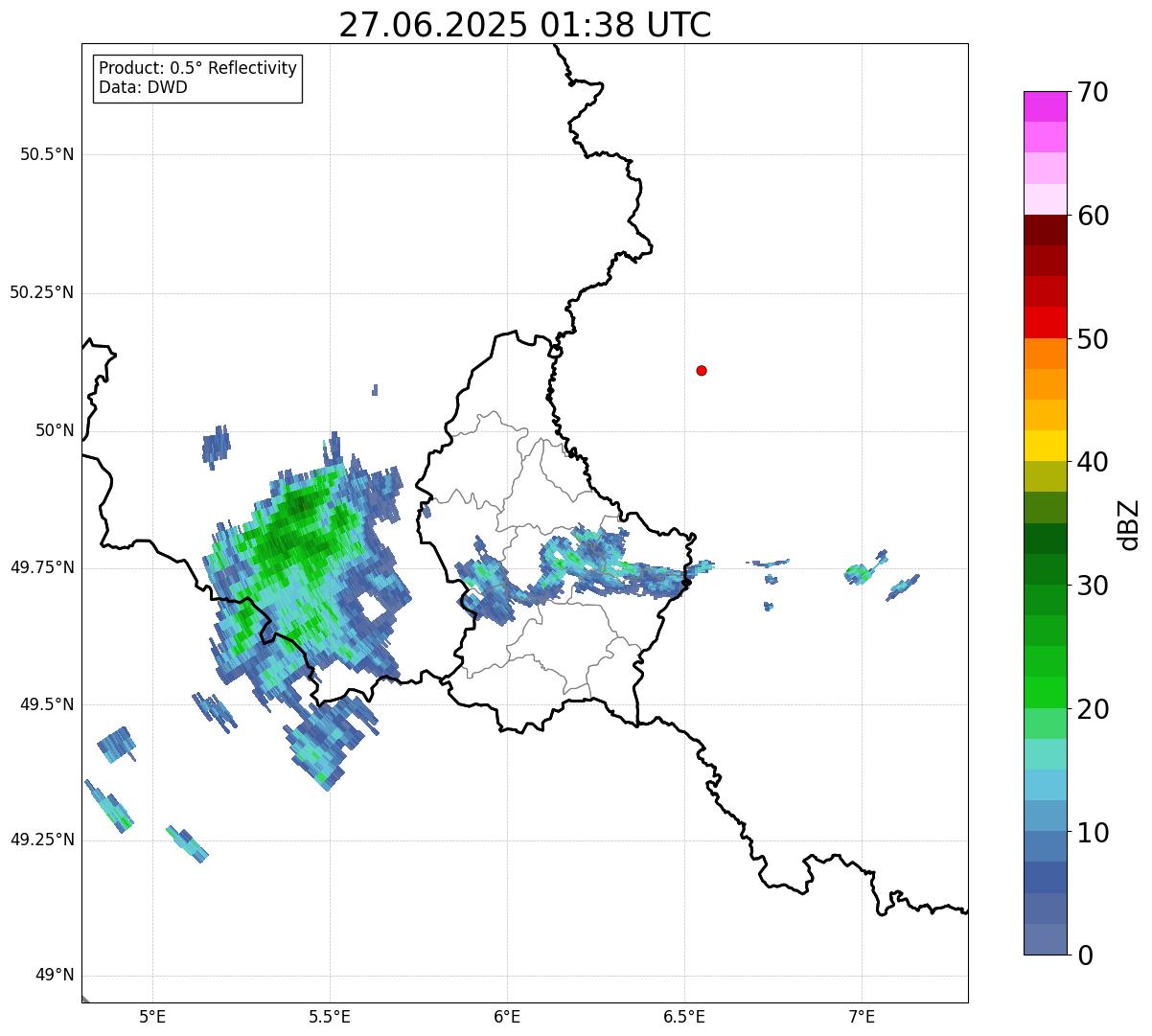Click the yellow colorbar segment above 40
Viewport: 1152px width, 1036px height.
coord(1046,446)
